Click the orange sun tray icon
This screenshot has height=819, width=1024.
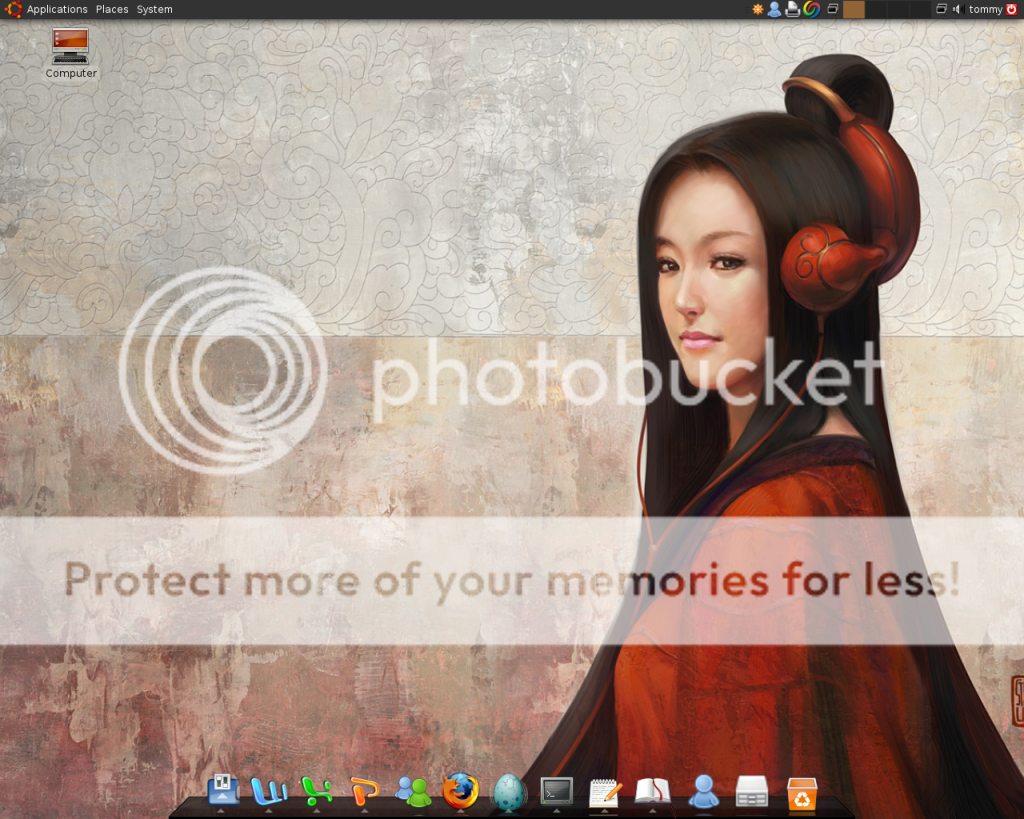(x=758, y=9)
